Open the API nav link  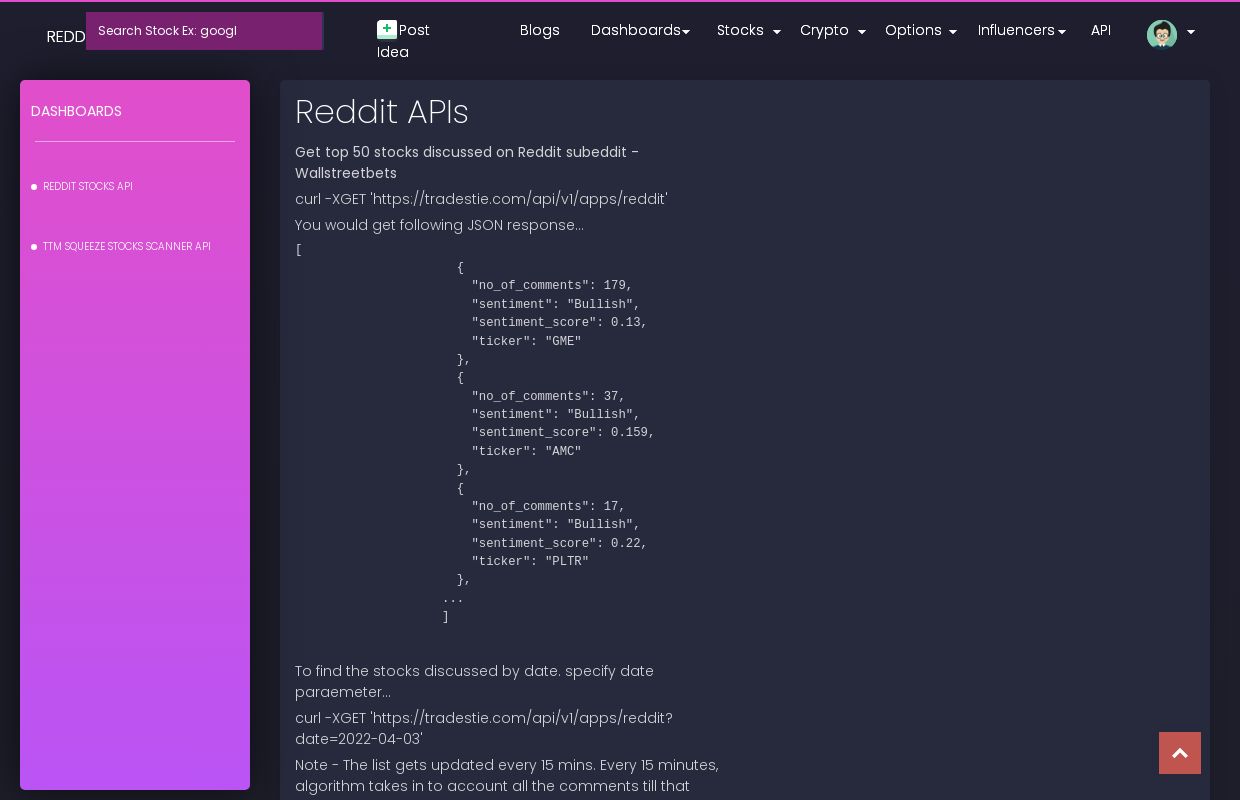click(1101, 30)
